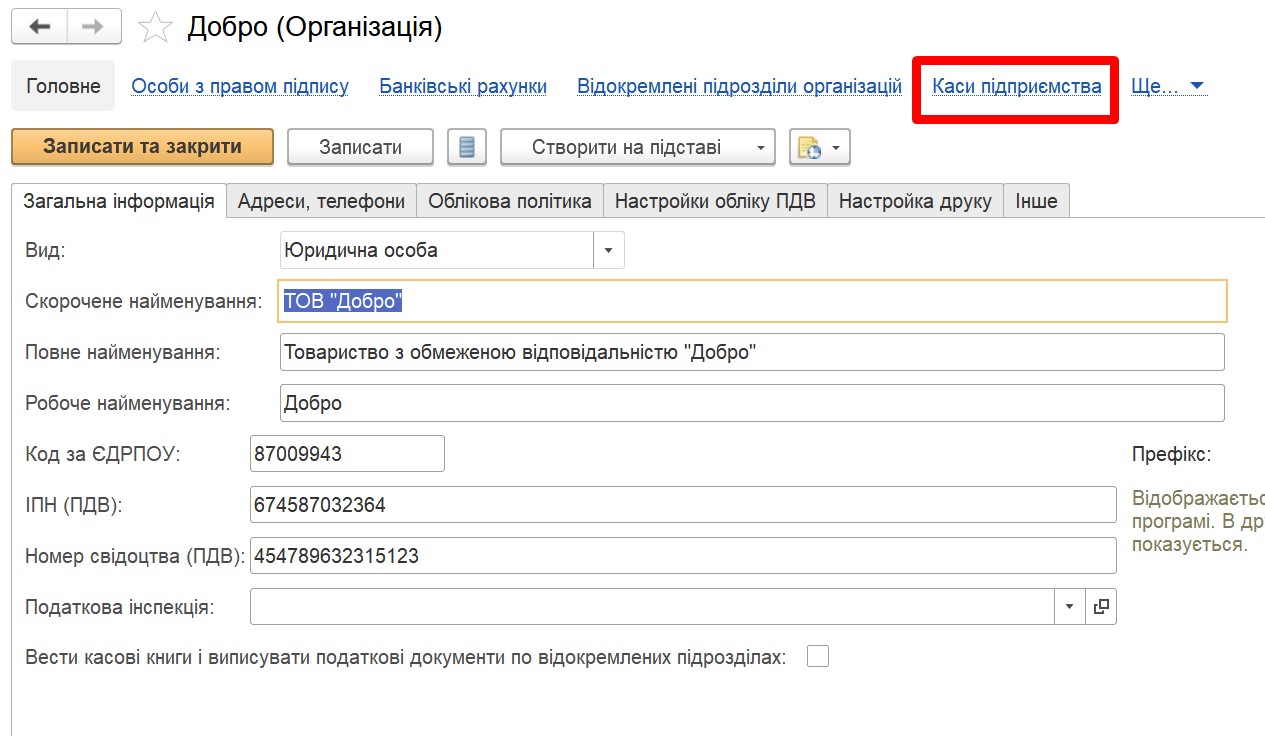Add Добро to favorites with star icon

pos(154,27)
